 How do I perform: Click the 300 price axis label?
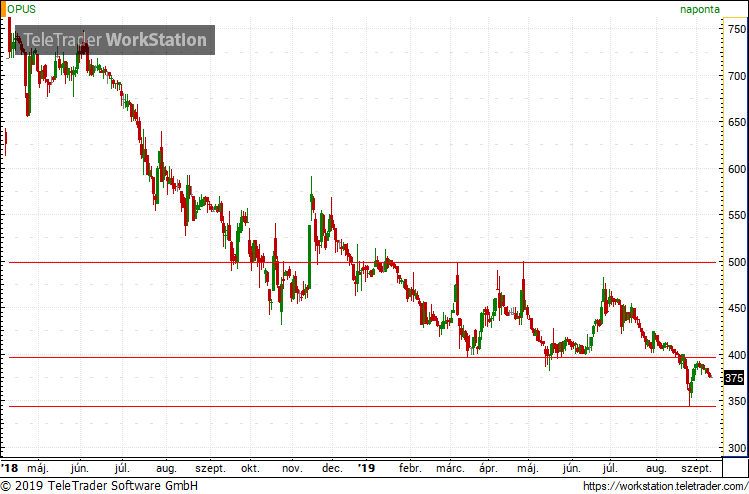(x=735, y=449)
